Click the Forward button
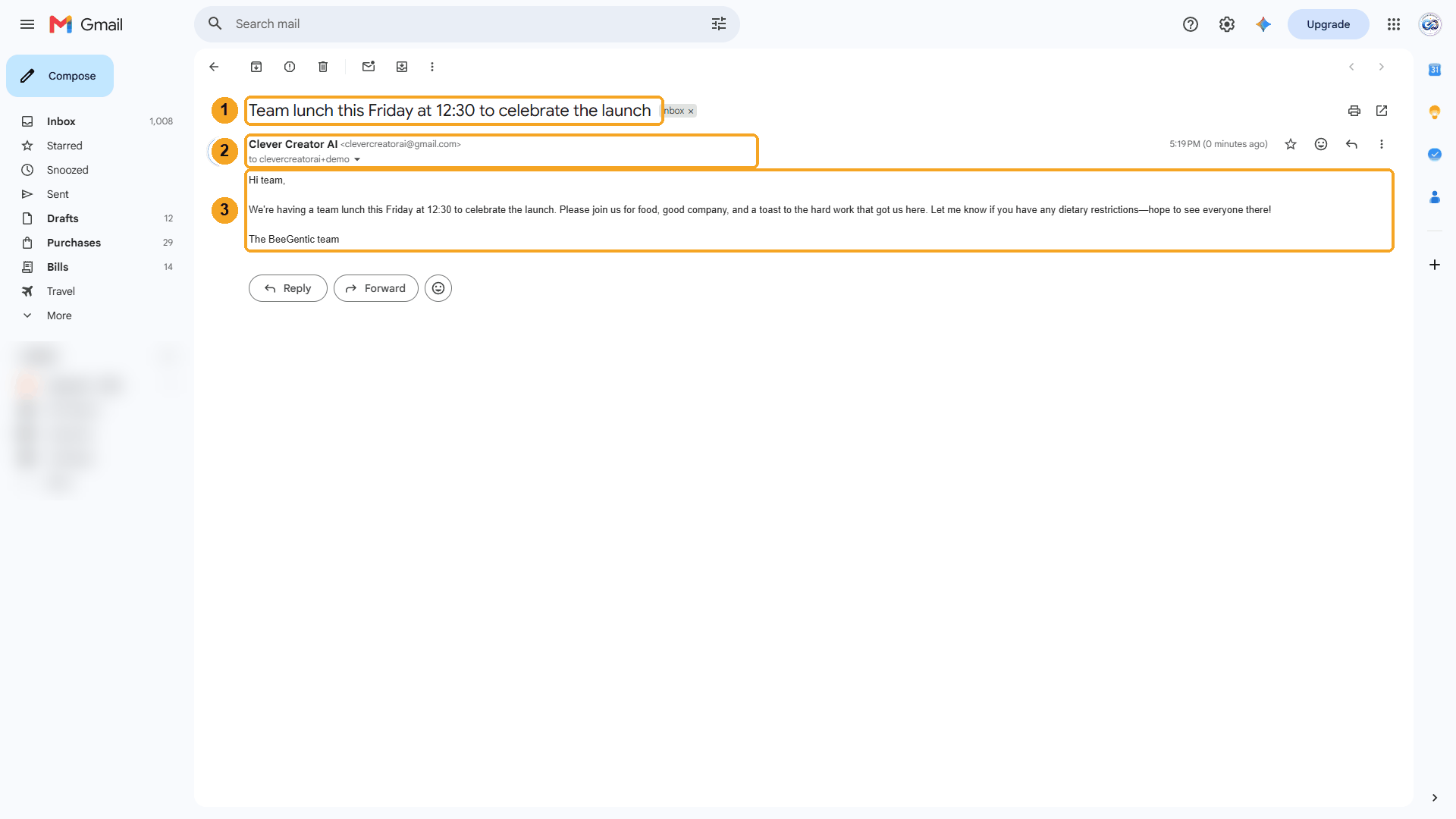This screenshot has width=1456, height=819. (376, 288)
